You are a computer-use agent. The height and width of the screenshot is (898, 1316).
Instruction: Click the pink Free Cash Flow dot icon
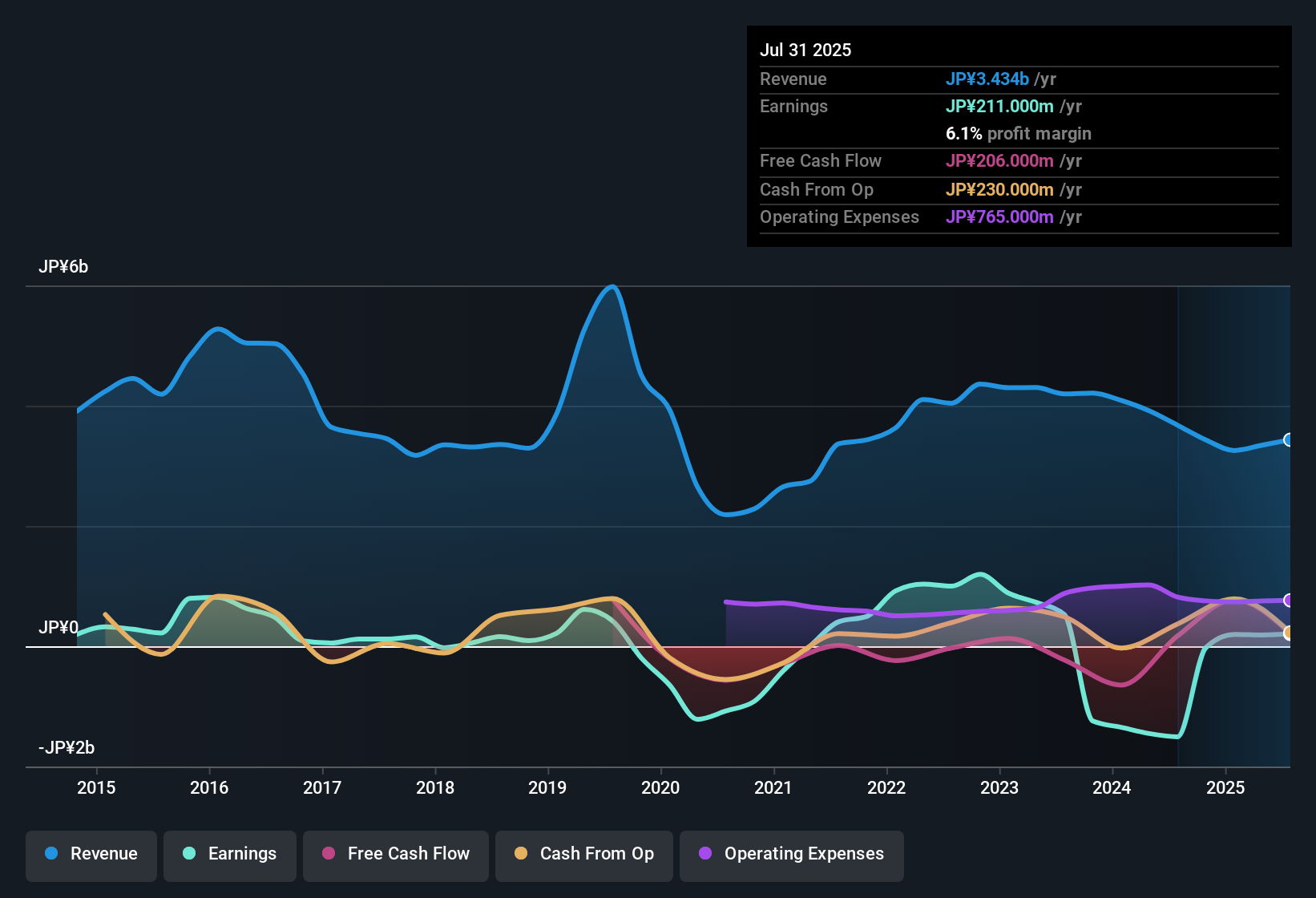pyautogui.click(x=327, y=854)
